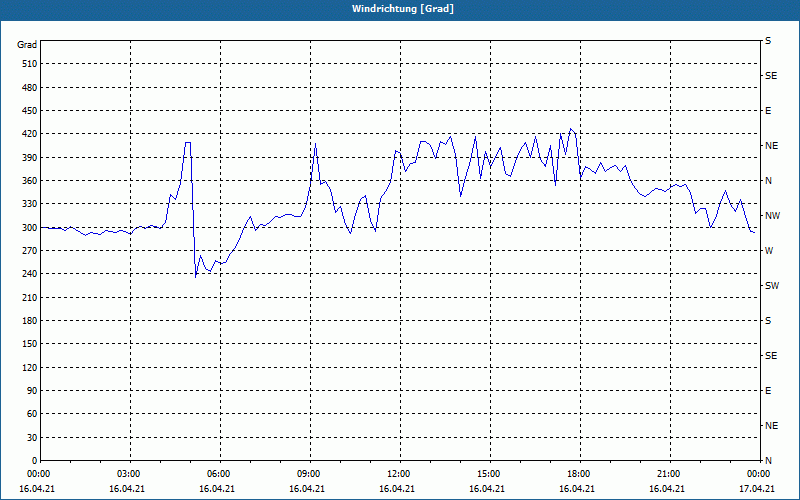The width and height of the screenshot is (800, 500).
Task: Select the y-axis value "0"
Action: 34,461
